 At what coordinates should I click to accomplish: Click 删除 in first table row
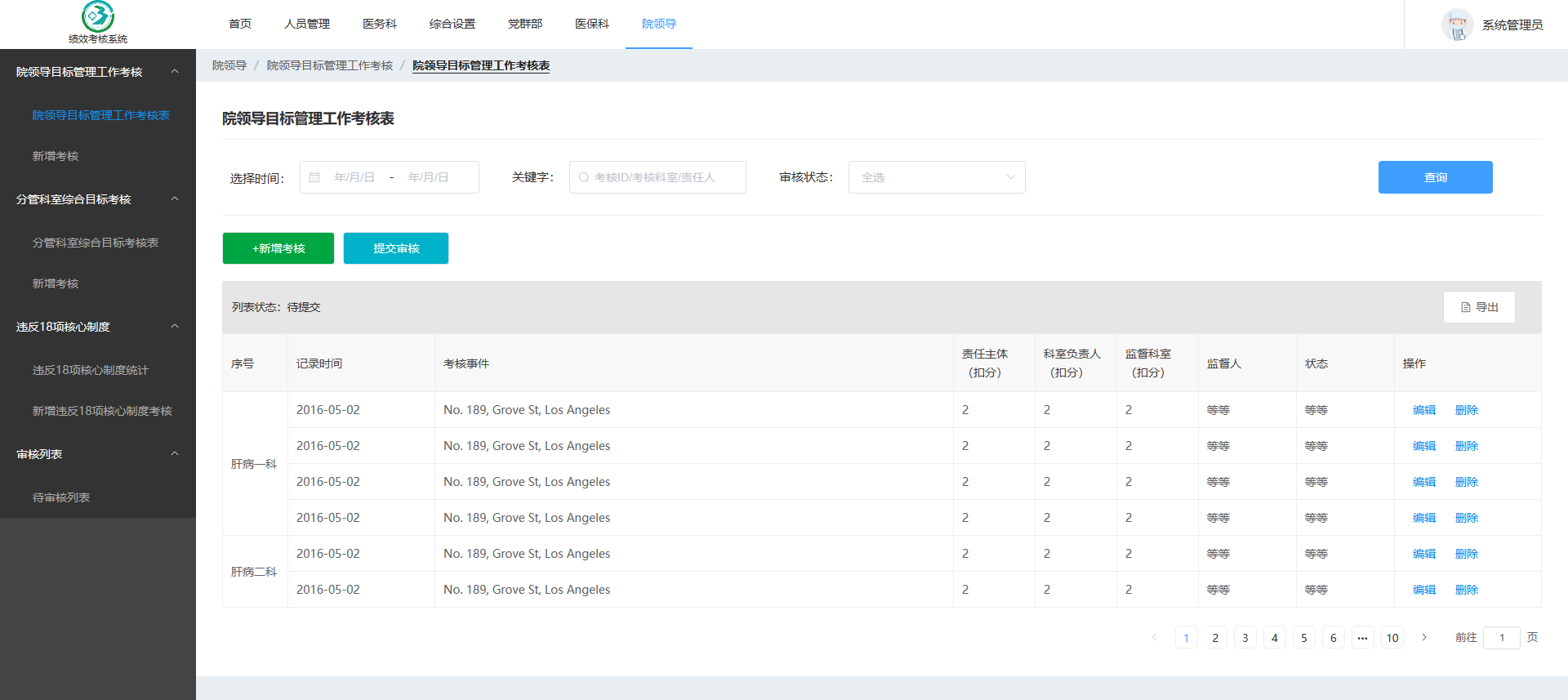click(x=1467, y=410)
